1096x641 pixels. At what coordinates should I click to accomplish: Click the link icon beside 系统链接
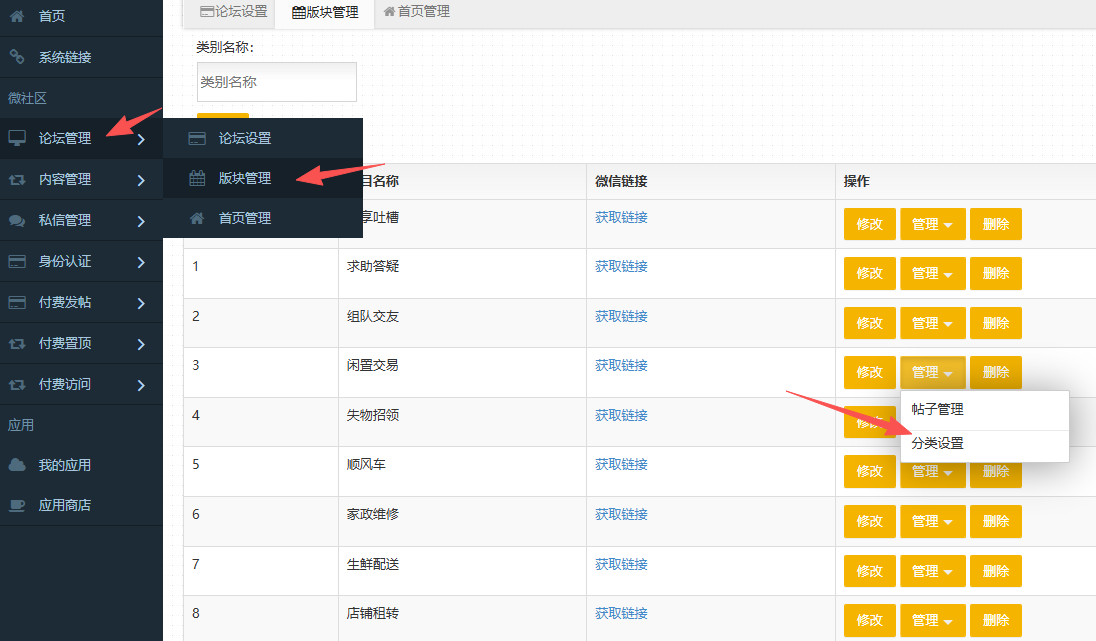click(x=17, y=57)
